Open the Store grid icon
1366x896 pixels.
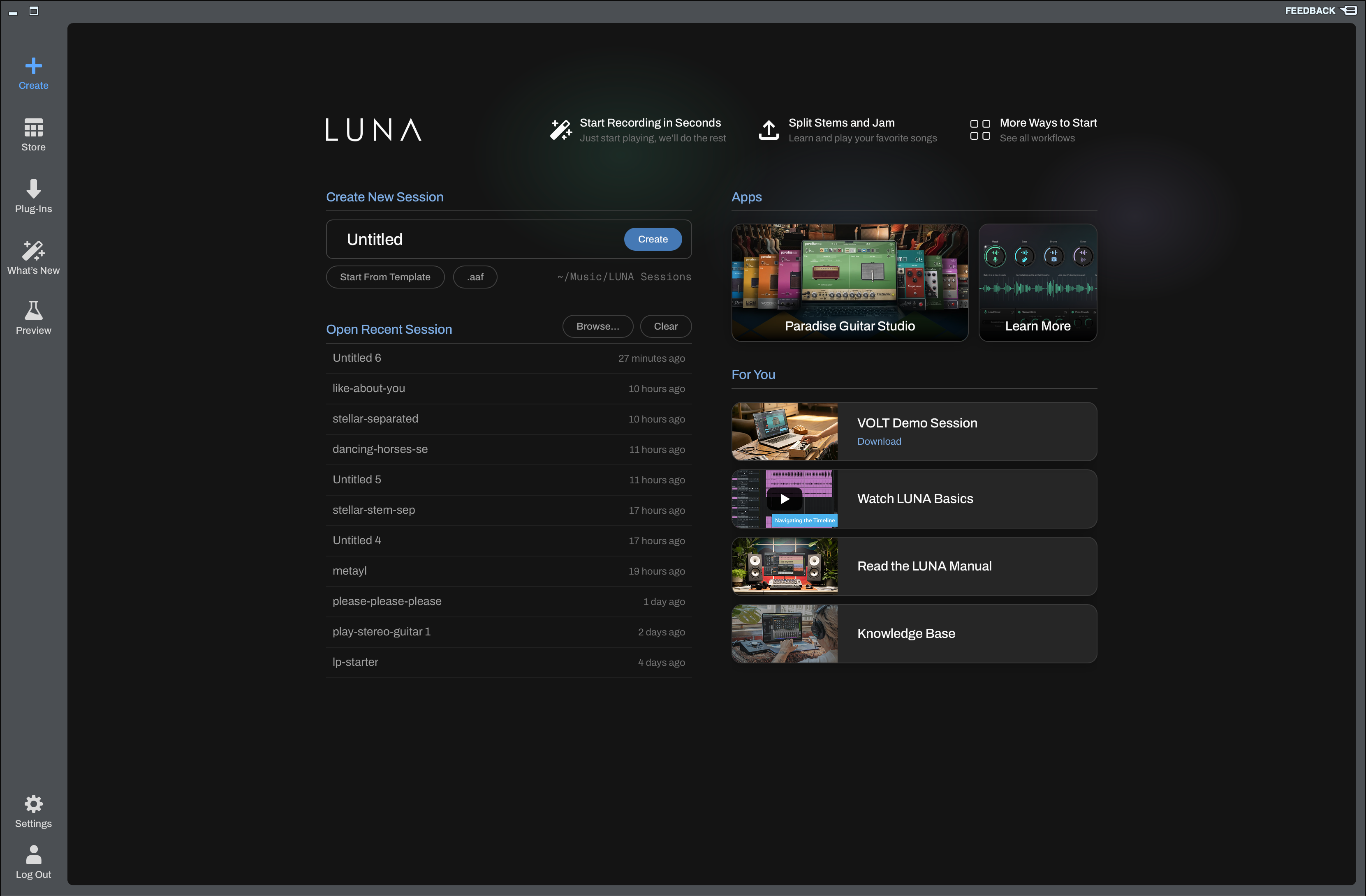pyautogui.click(x=33, y=127)
